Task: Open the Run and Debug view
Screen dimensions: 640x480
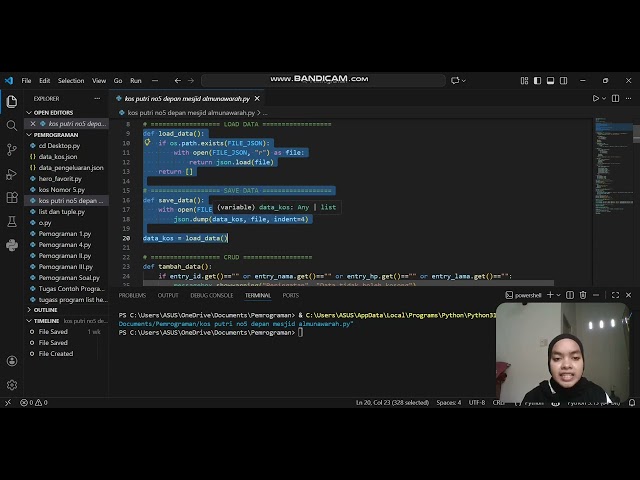Action: coord(12,173)
